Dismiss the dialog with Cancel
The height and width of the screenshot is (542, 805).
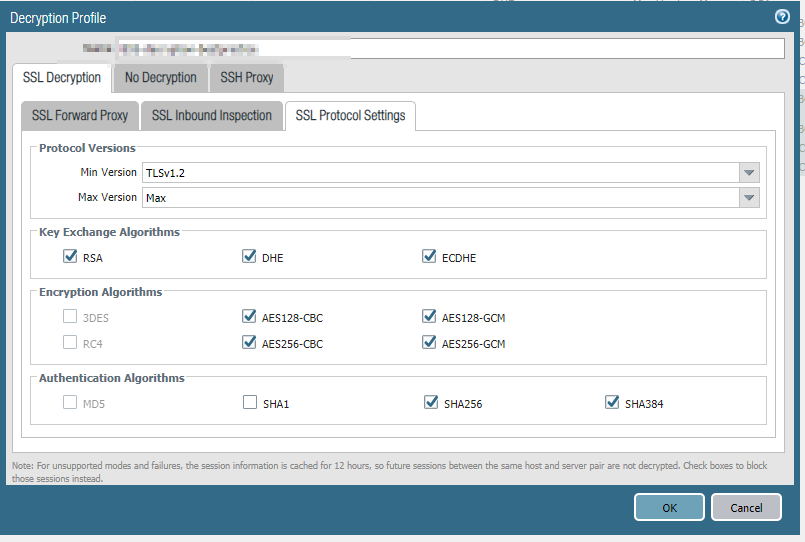pyautogui.click(x=746, y=508)
